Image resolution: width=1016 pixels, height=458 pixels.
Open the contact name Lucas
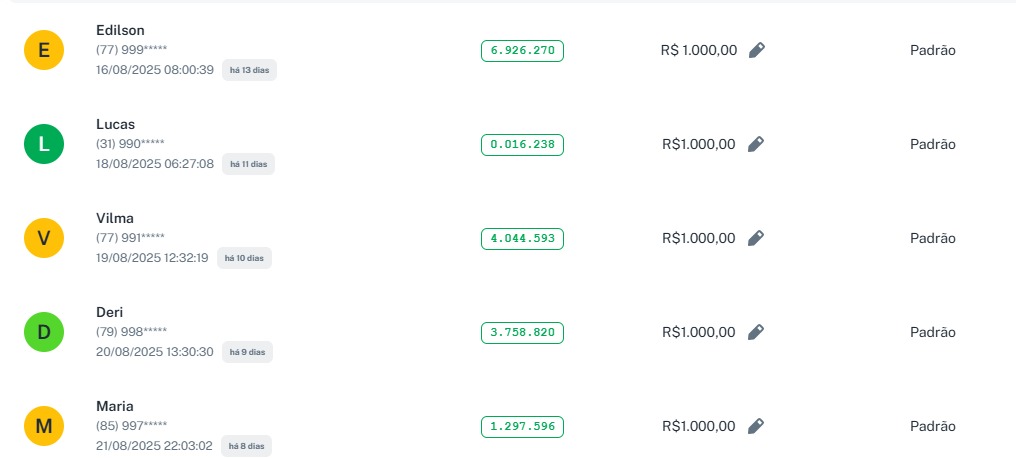coord(115,124)
